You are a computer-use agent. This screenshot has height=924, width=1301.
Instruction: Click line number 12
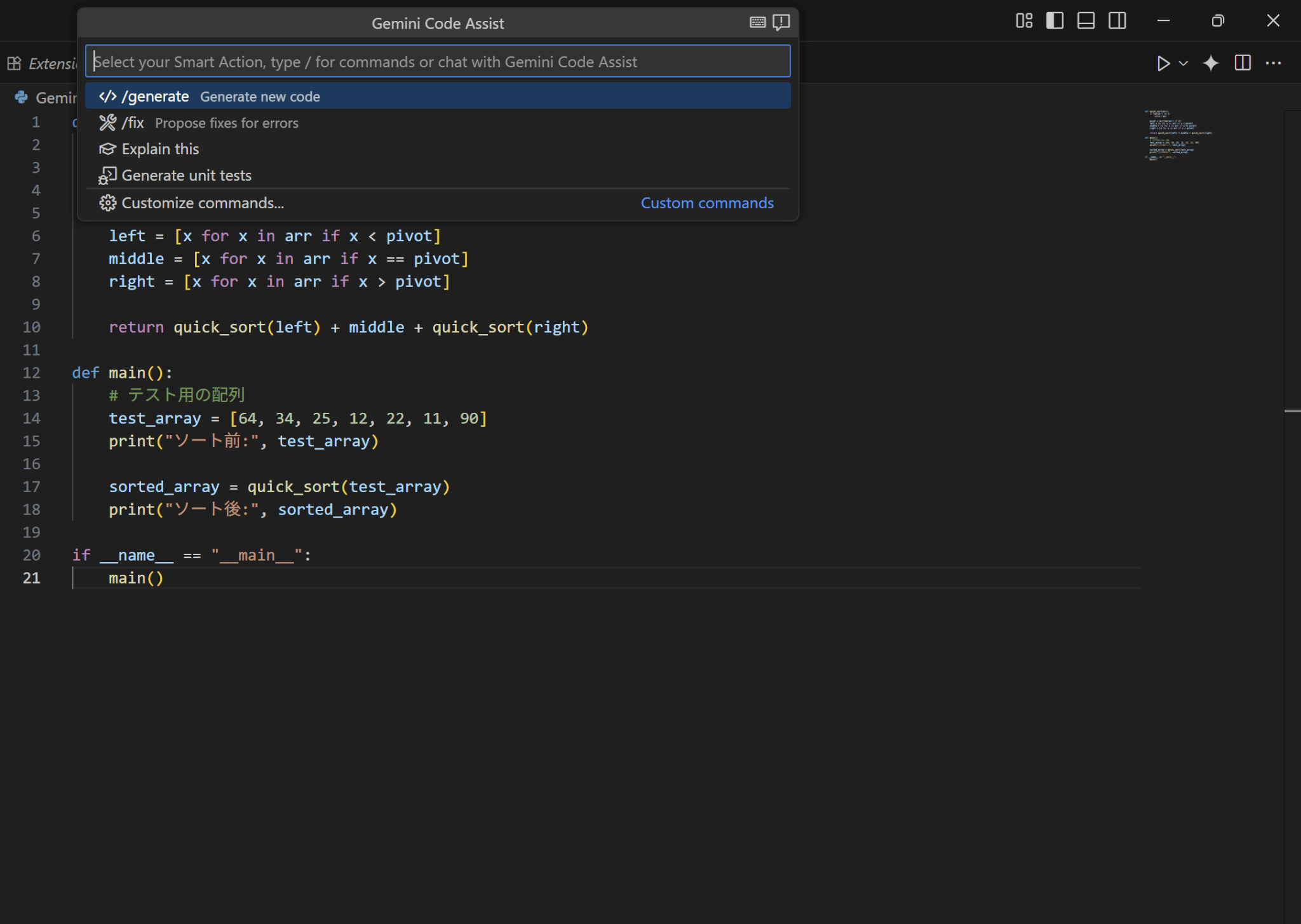pos(31,373)
